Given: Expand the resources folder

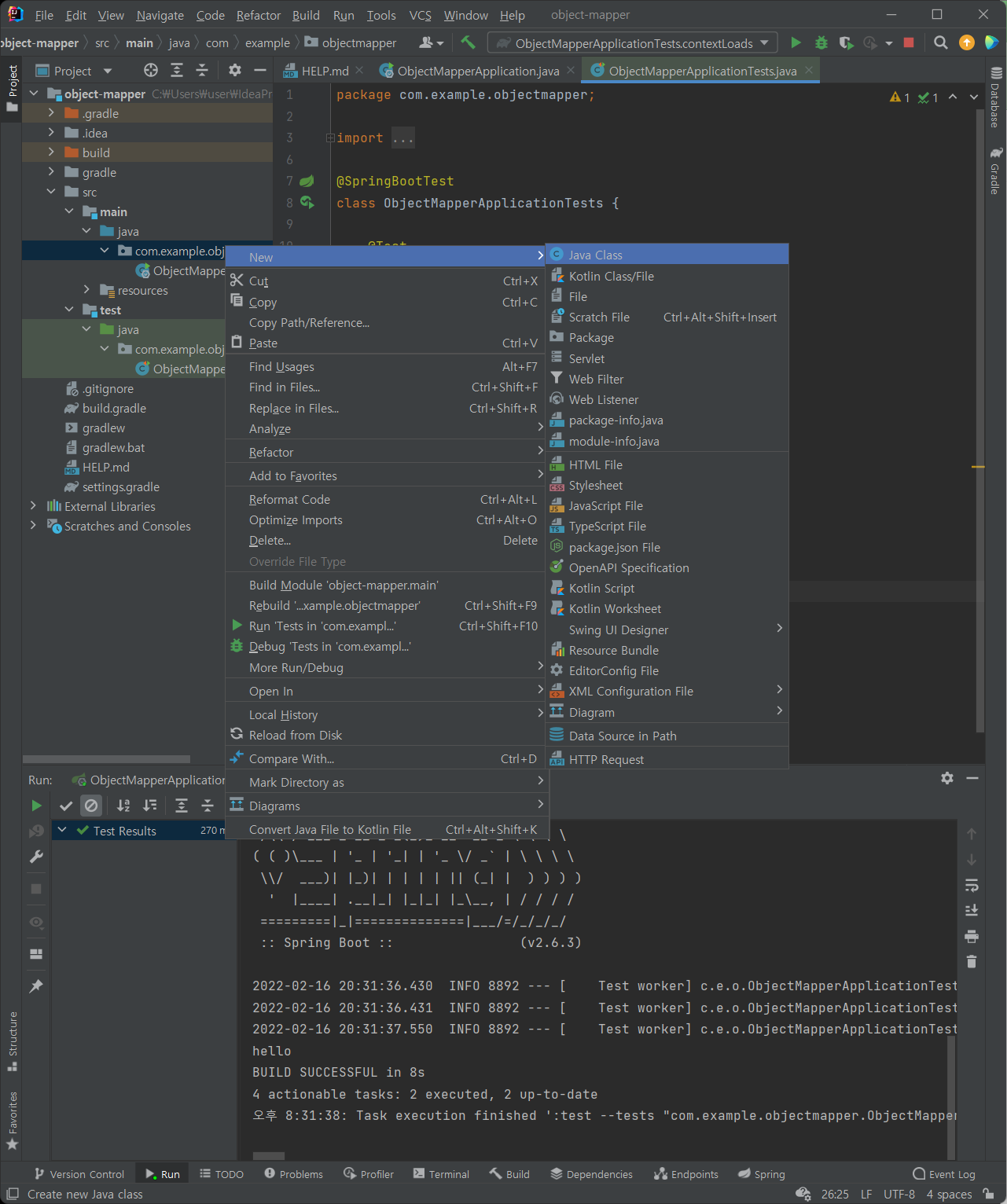Looking at the screenshot, I should (x=86, y=290).
